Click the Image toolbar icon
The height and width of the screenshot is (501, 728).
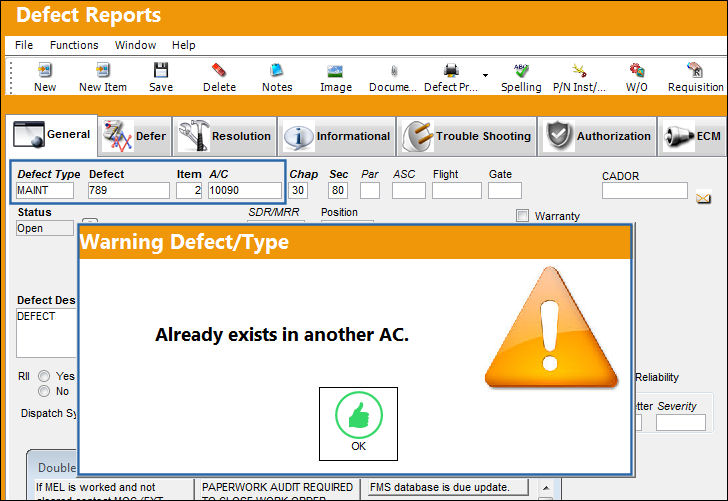[335, 71]
